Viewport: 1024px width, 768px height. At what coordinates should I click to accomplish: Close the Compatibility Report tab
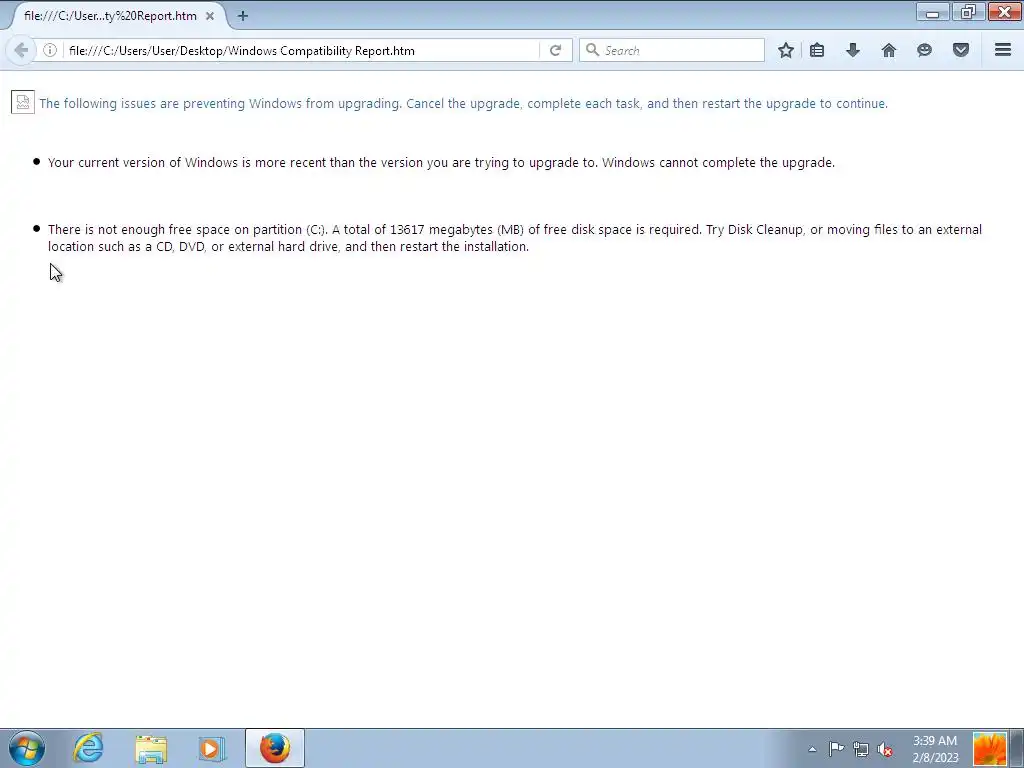(x=210, y=16)
